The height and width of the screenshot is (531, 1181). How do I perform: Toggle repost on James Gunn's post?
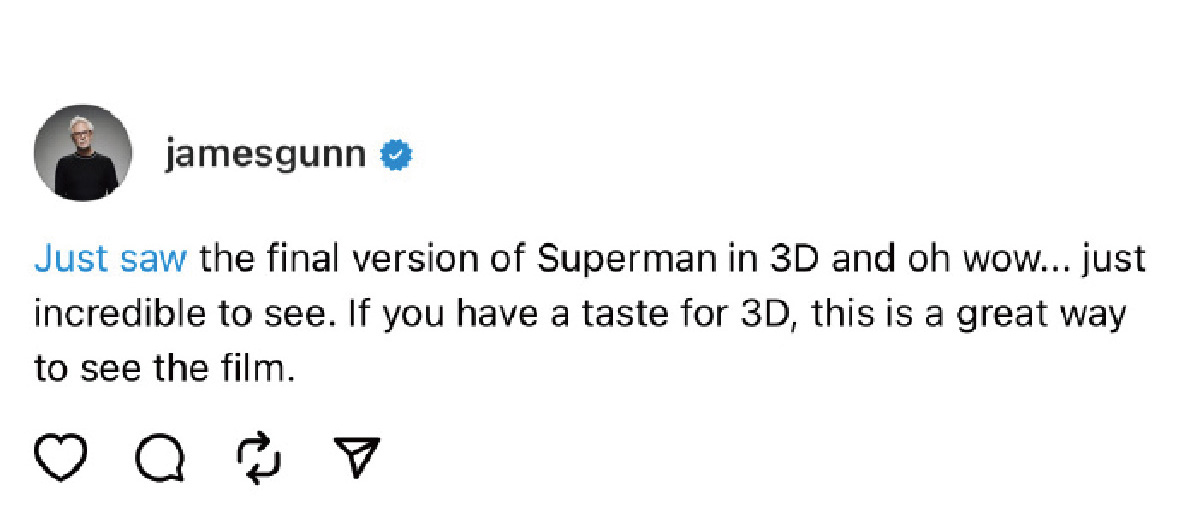259,457
